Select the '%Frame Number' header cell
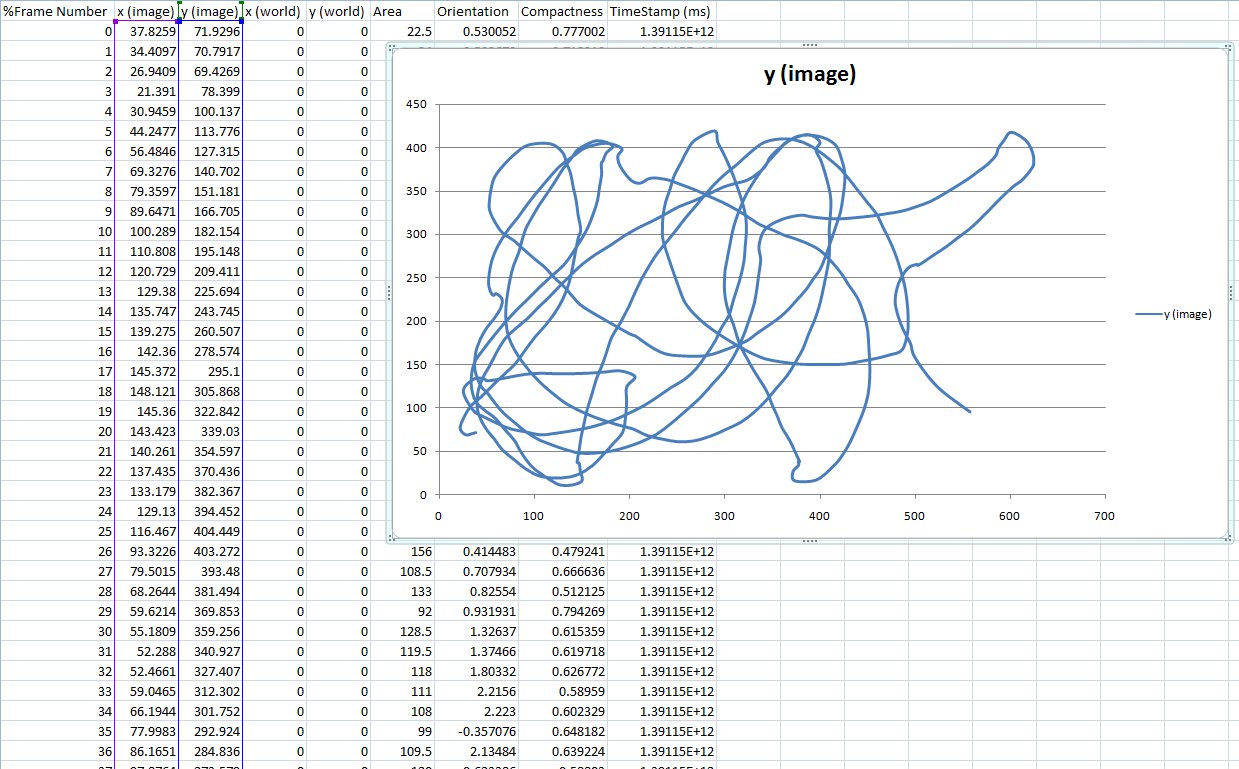The width and height of the screenshot is (1239, 769). [55, 12]
